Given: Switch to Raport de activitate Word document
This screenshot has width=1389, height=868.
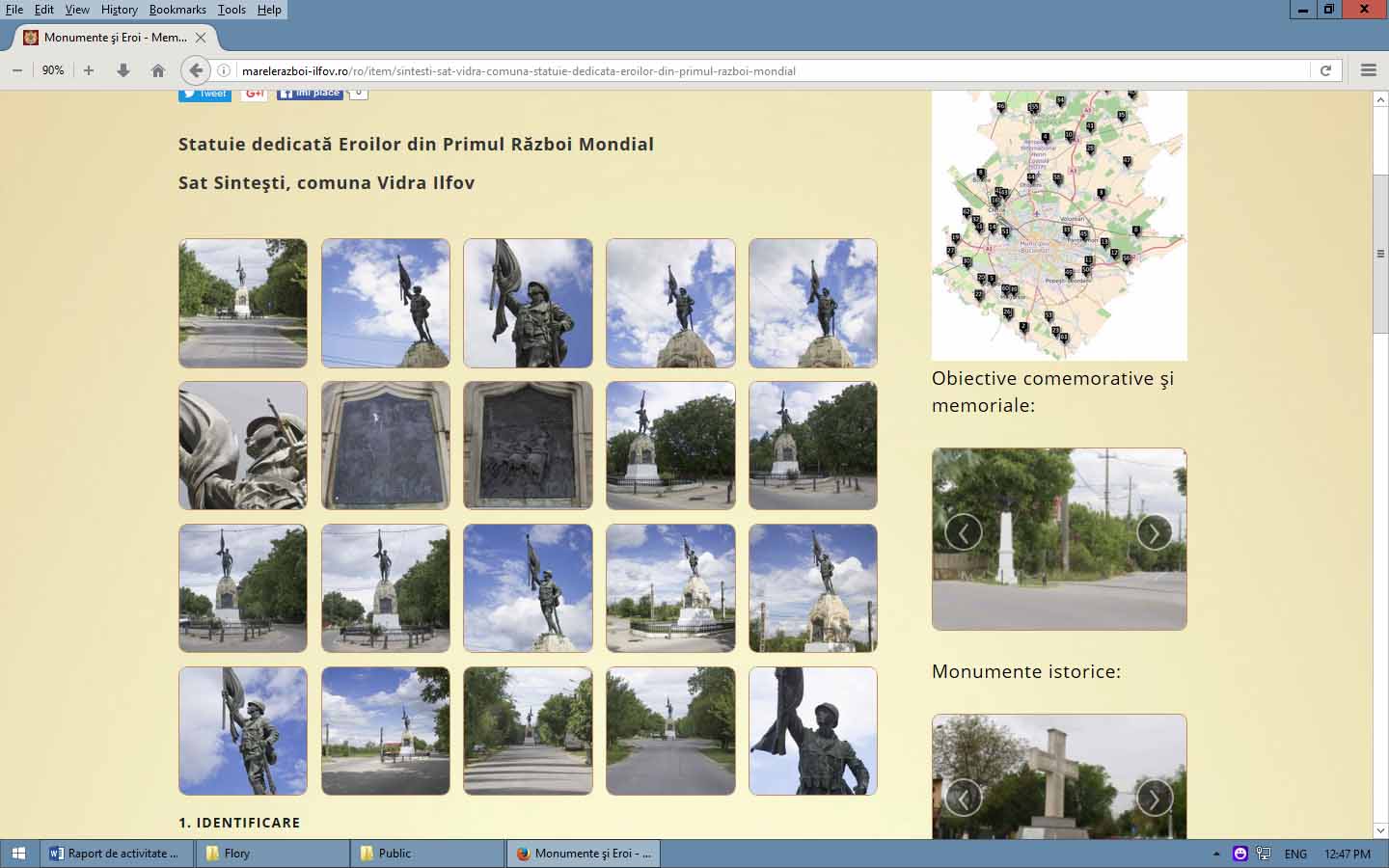Looking at the screenshot, I should [116, 854].
